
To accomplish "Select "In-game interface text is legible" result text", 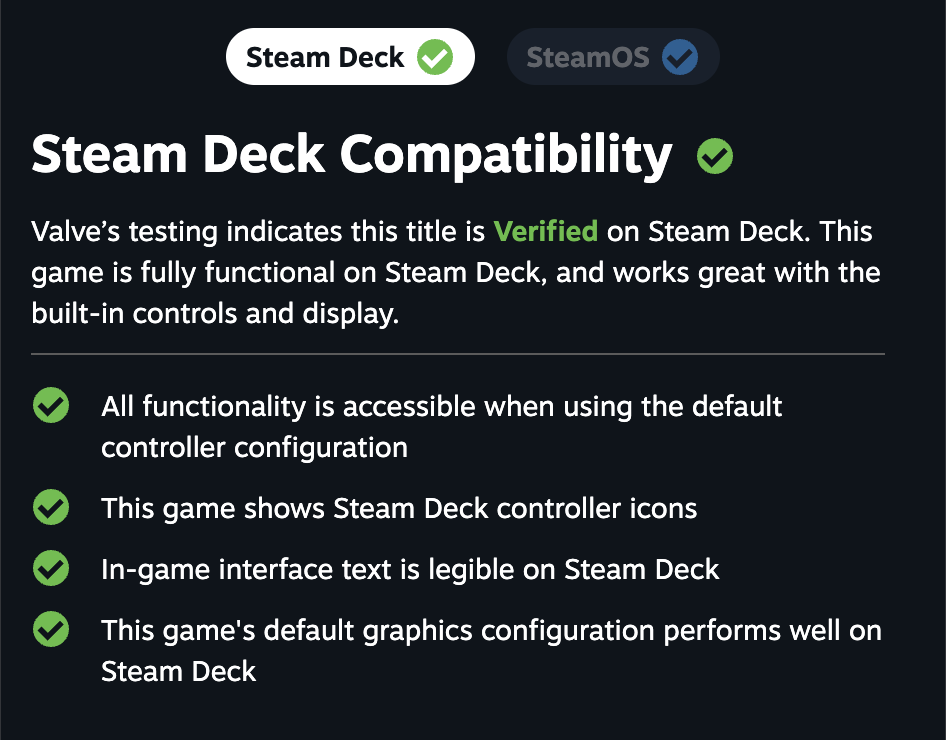I will coord(410,570).
